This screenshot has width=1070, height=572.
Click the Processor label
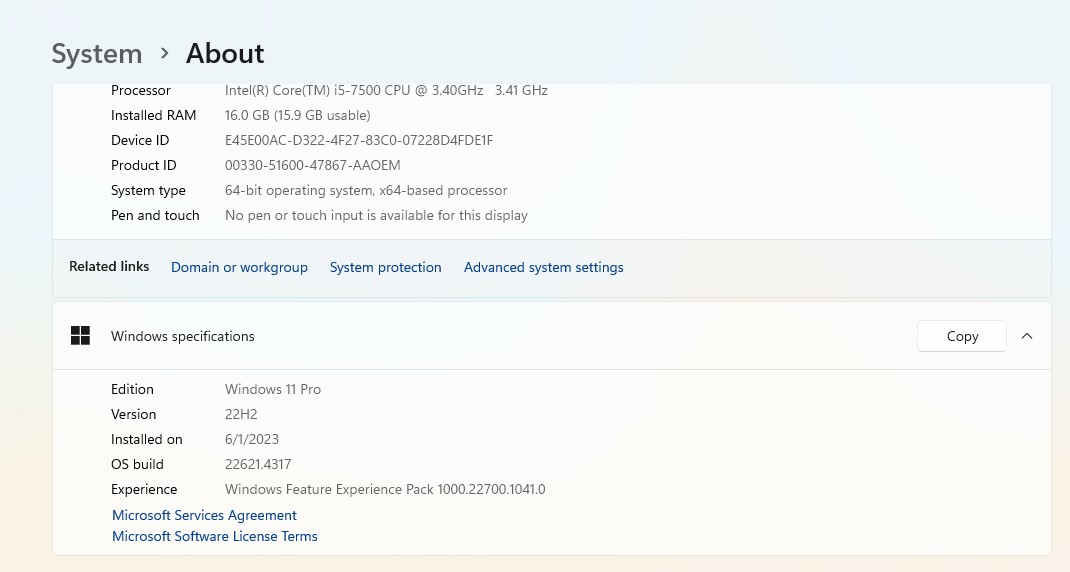pos(141,90)
